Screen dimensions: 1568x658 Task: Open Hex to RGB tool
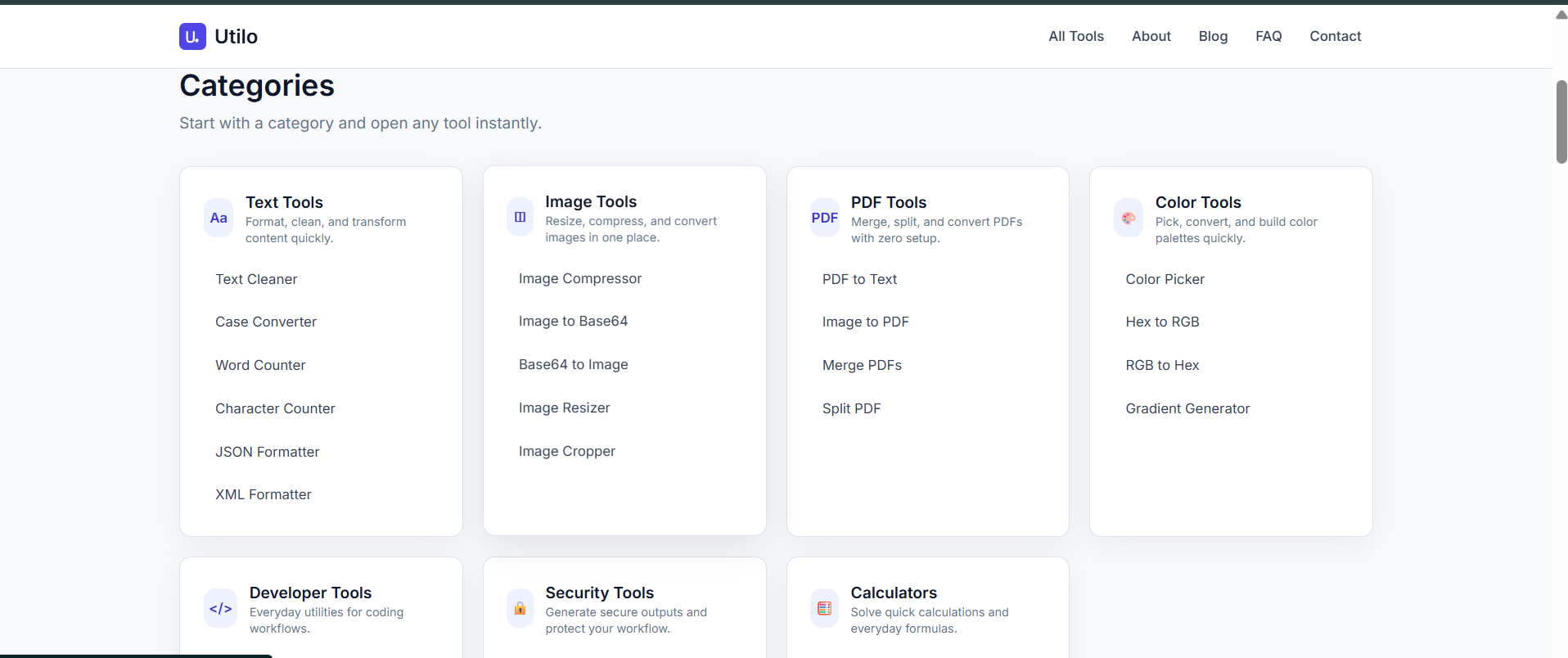1162,322
